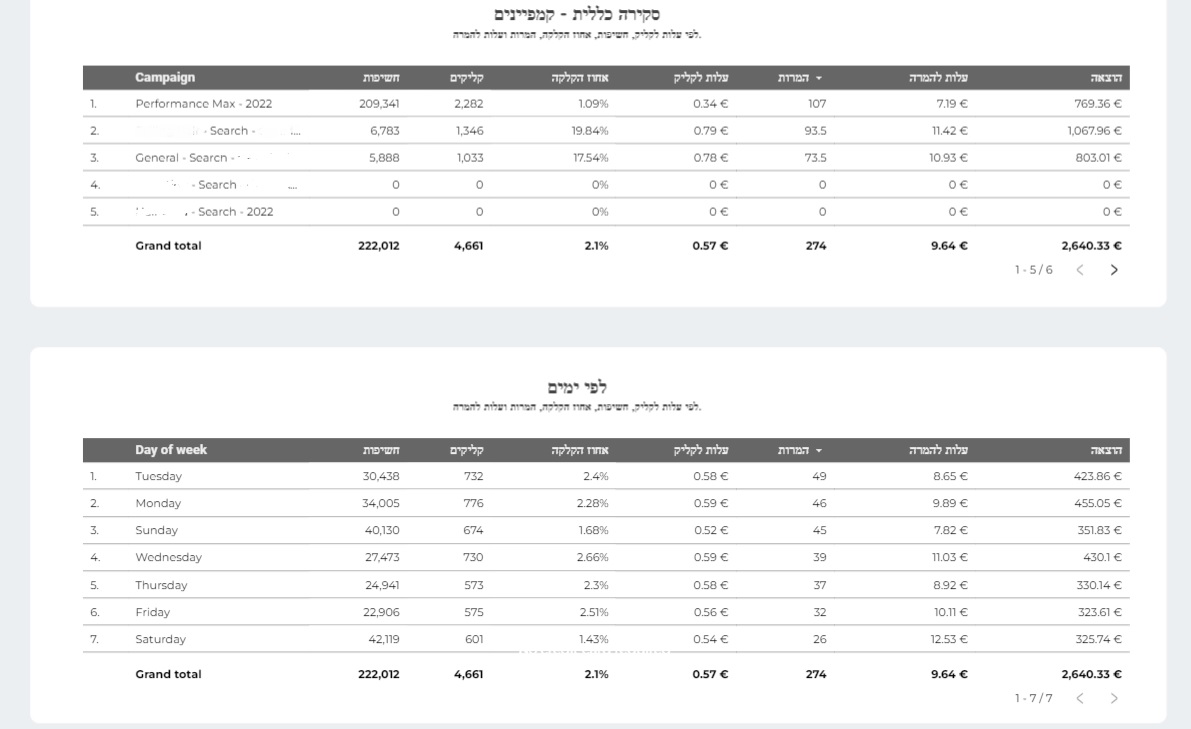Sort days table by קליקים column

click(x=465, y=449)
